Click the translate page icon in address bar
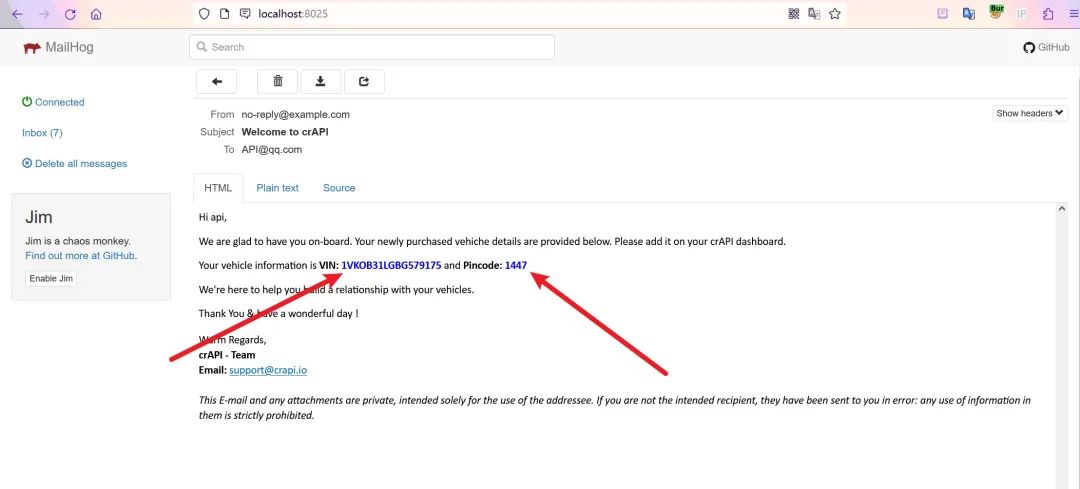The height and width of the screenshot is (489, 1080). [x=814, y=13]
